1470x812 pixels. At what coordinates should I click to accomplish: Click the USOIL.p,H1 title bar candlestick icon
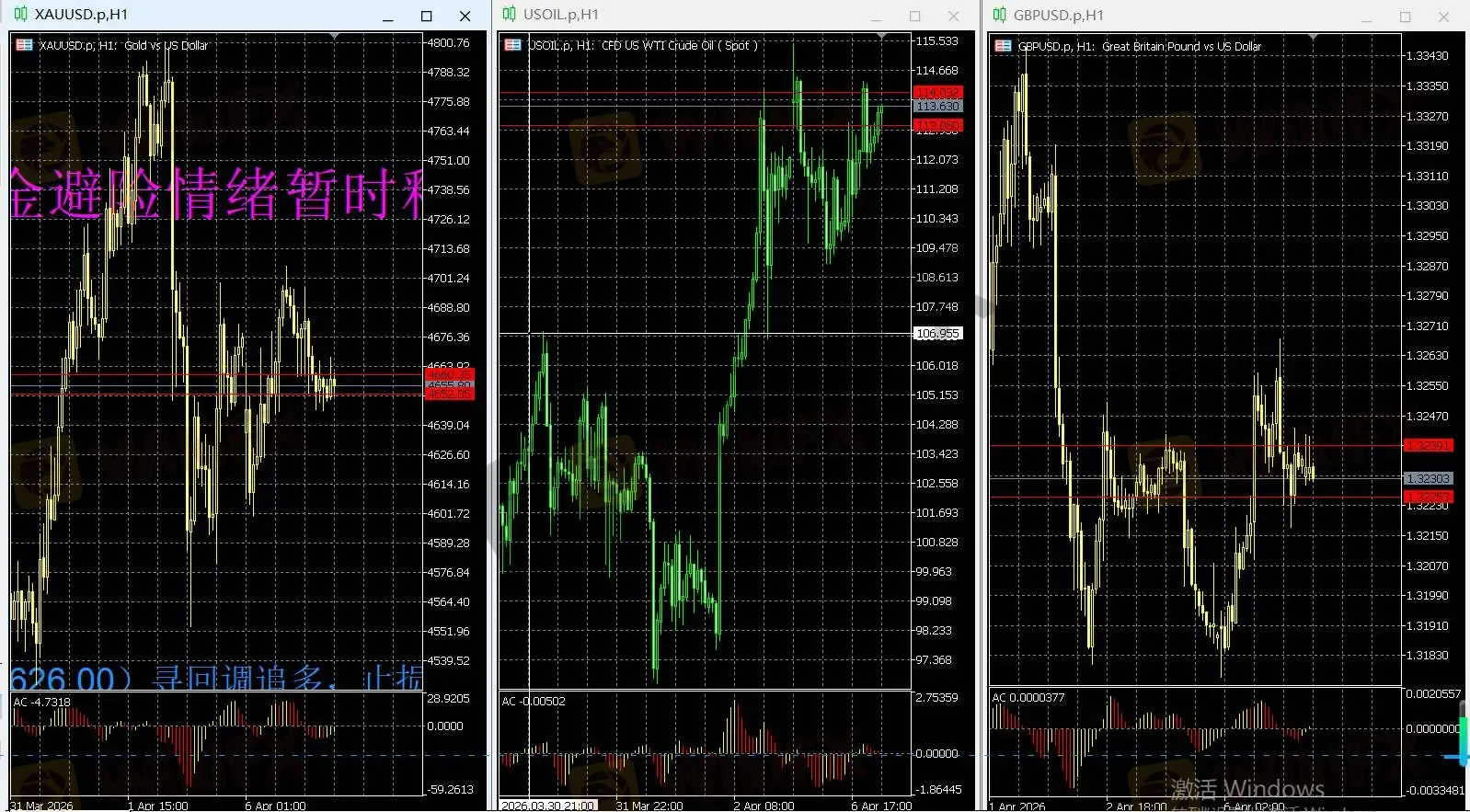tap(509, 15)
